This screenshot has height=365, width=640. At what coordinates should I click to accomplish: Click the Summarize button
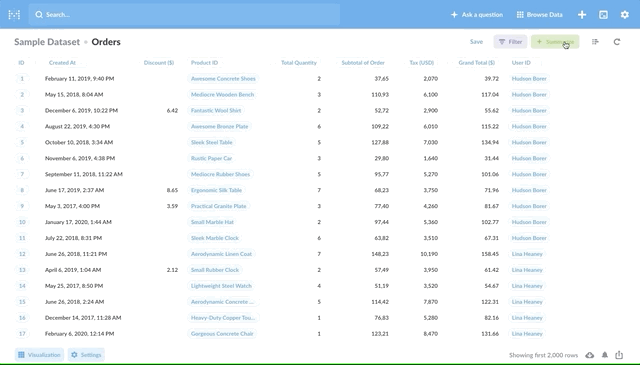555,42
